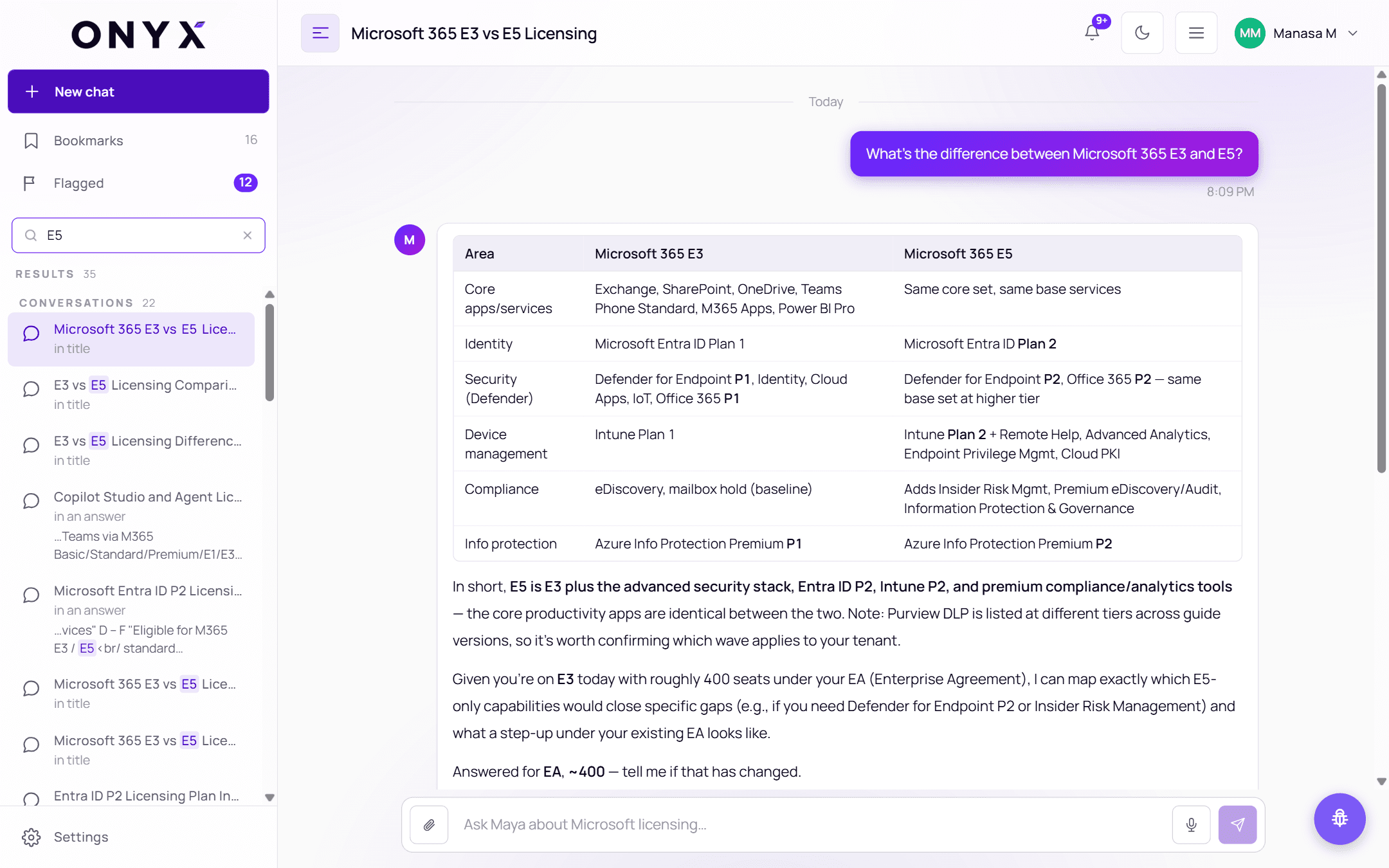Click the MM user avatar

[x=1249, y=33]
